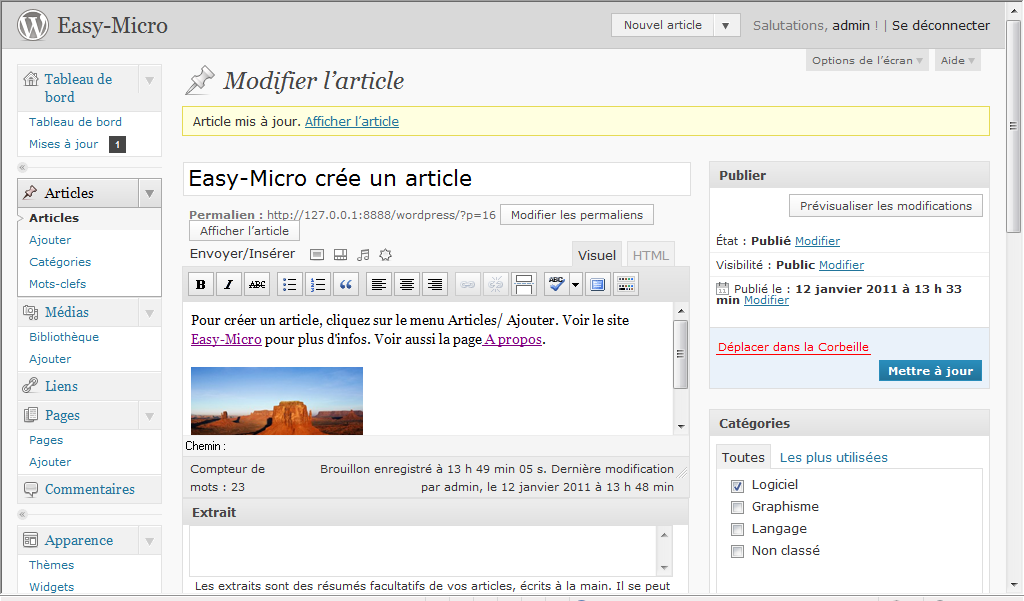Image resolution: width=1024 pixels, height=601 pixels.
Task: Open Thèmes under Apparence
Action: coord(52,565)
